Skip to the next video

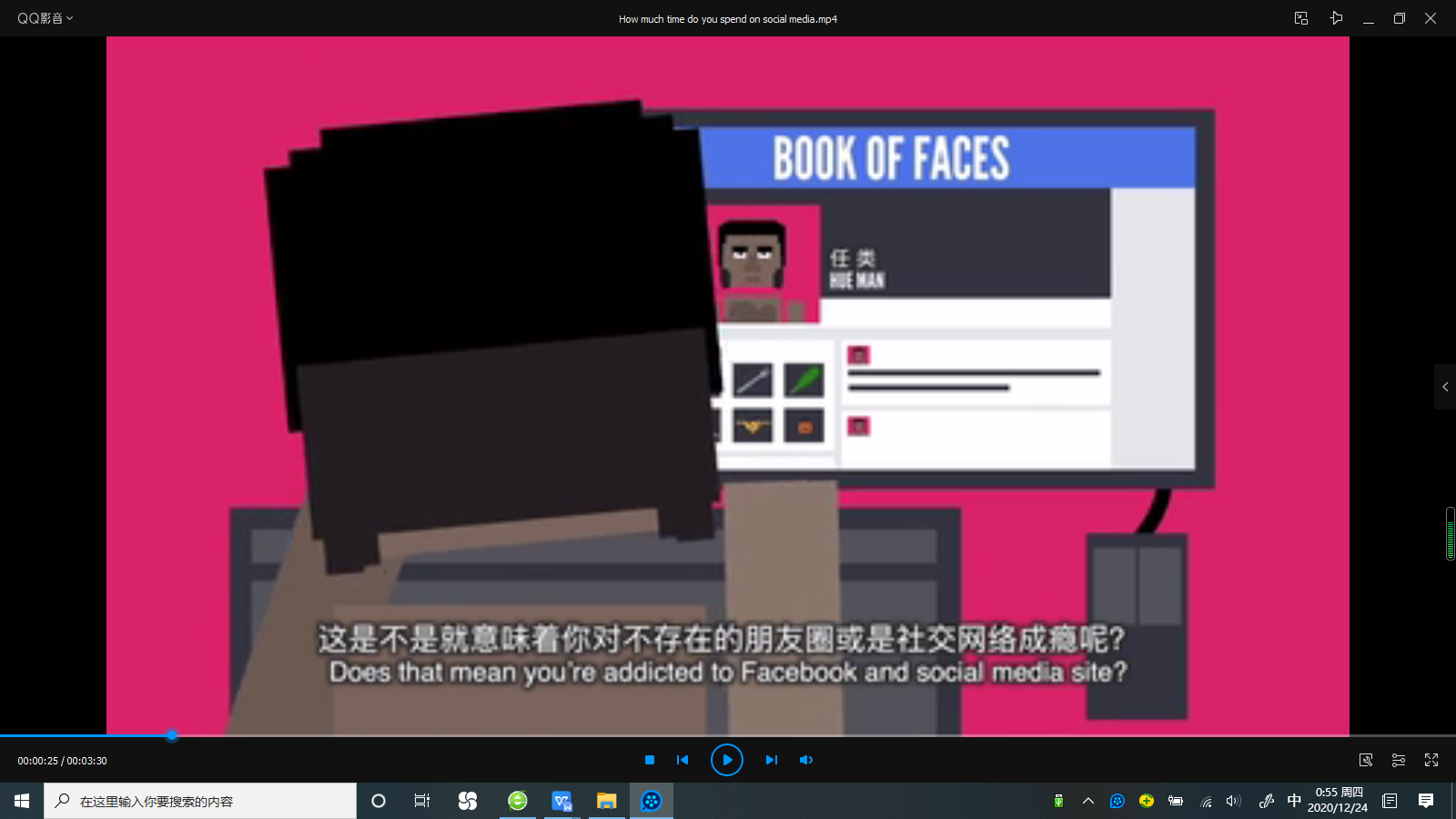pos(772,760)
